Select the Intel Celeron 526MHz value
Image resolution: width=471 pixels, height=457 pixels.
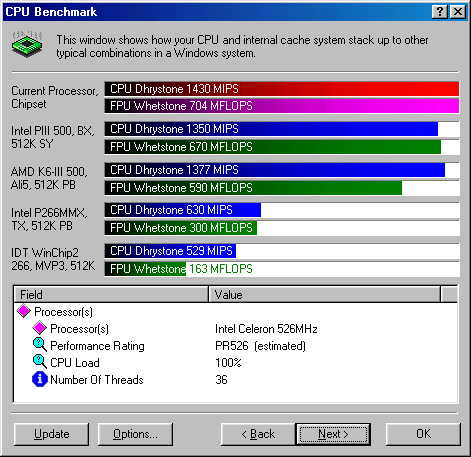[266, 329]
